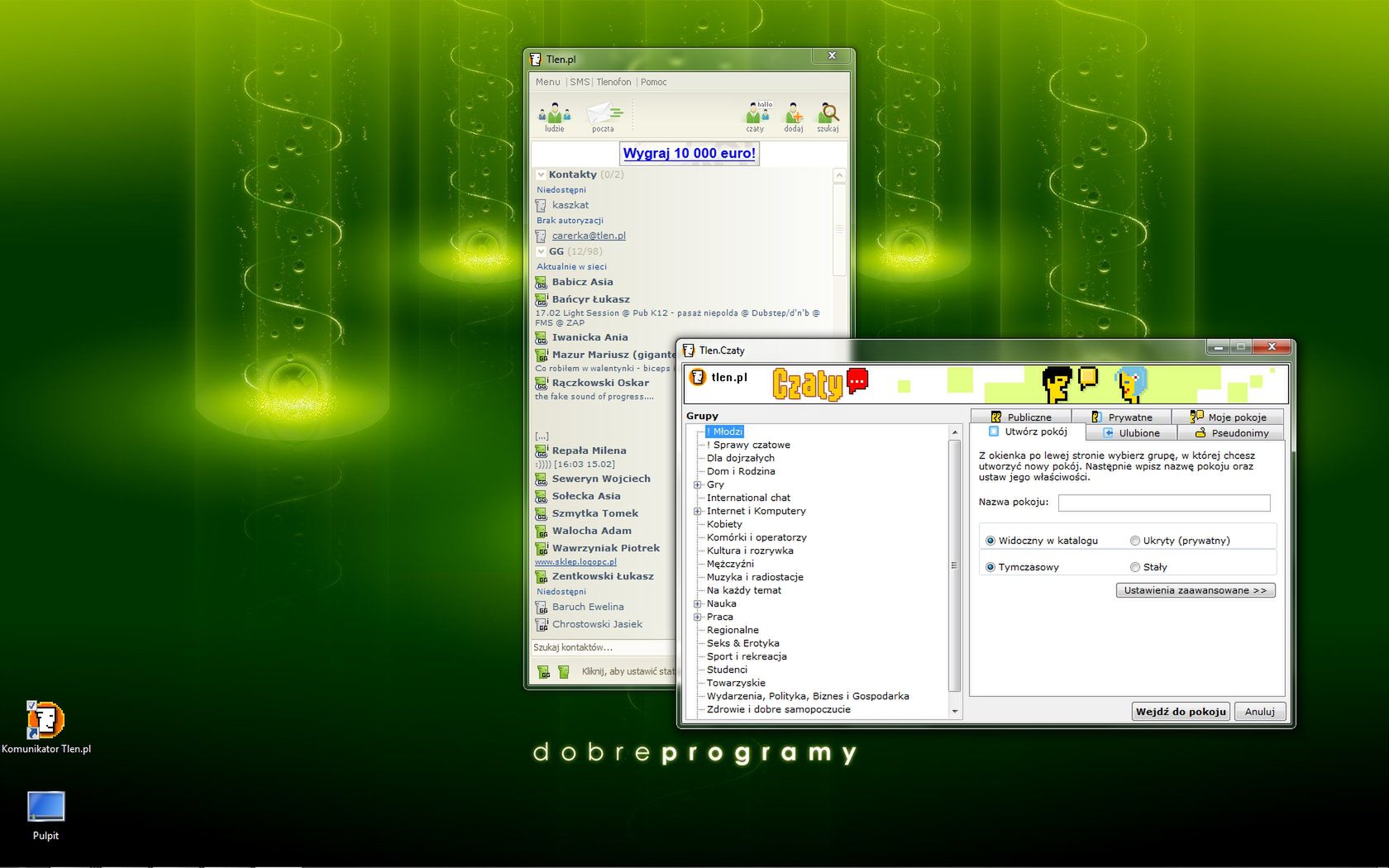Switch to the Publiczne tab

pyautogui.click(x=1021, y=417)
